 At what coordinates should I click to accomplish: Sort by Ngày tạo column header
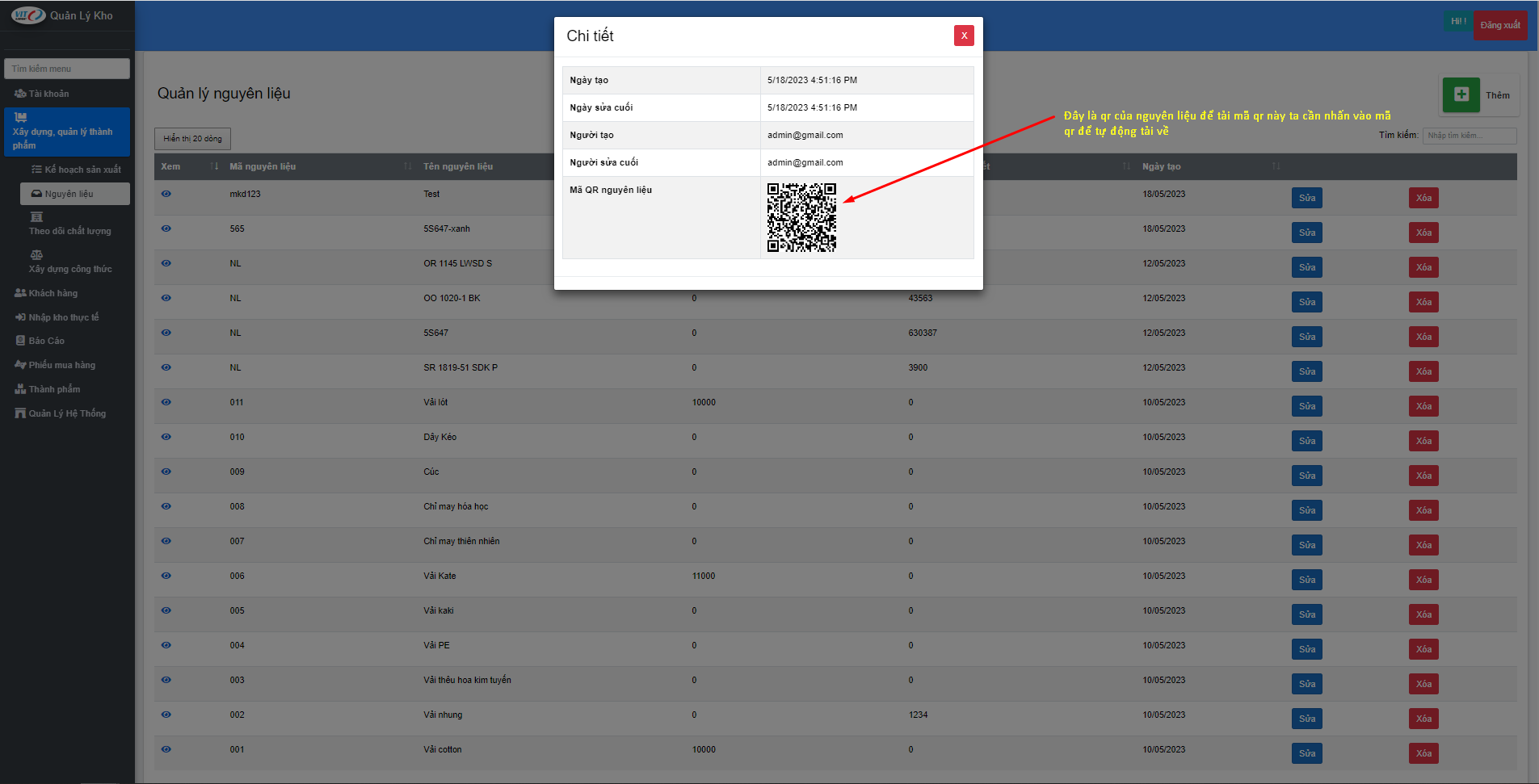1210,166
